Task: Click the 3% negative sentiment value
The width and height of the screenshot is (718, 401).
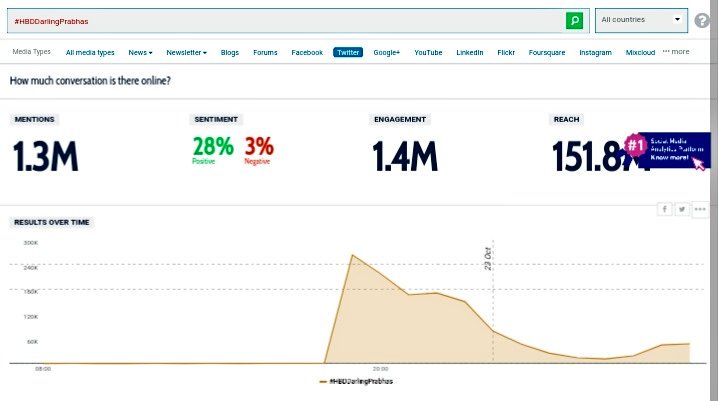Action: click(259, 146)
